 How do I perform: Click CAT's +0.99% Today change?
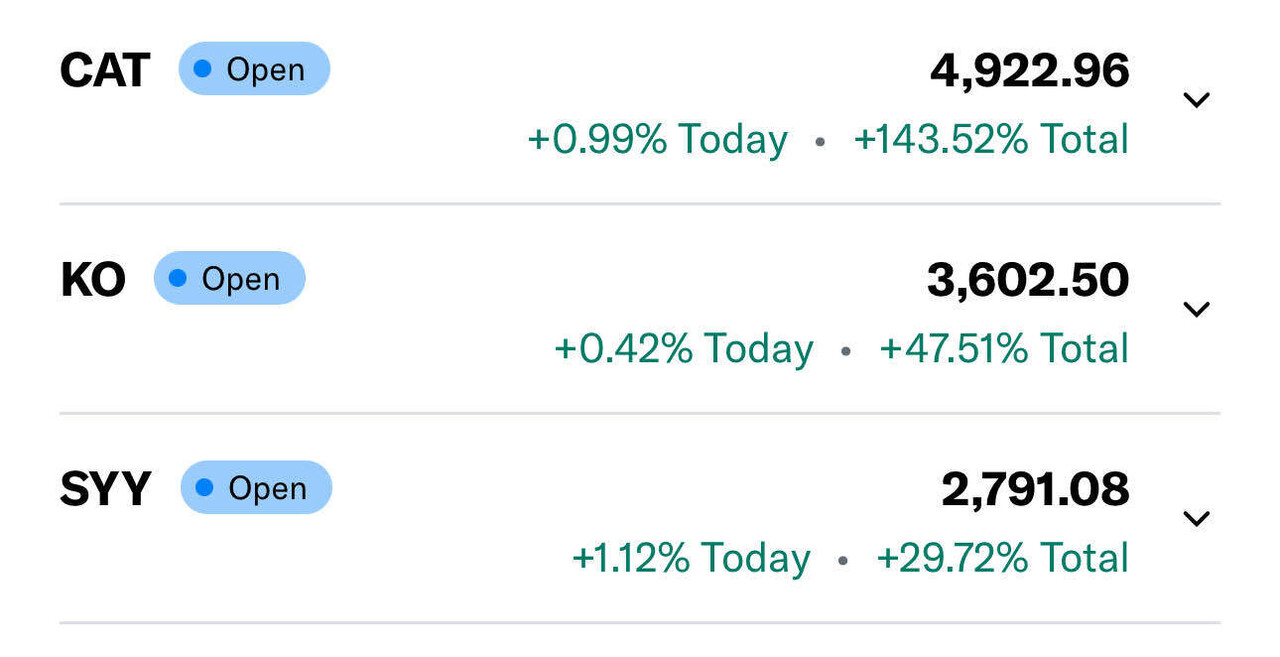657,140
